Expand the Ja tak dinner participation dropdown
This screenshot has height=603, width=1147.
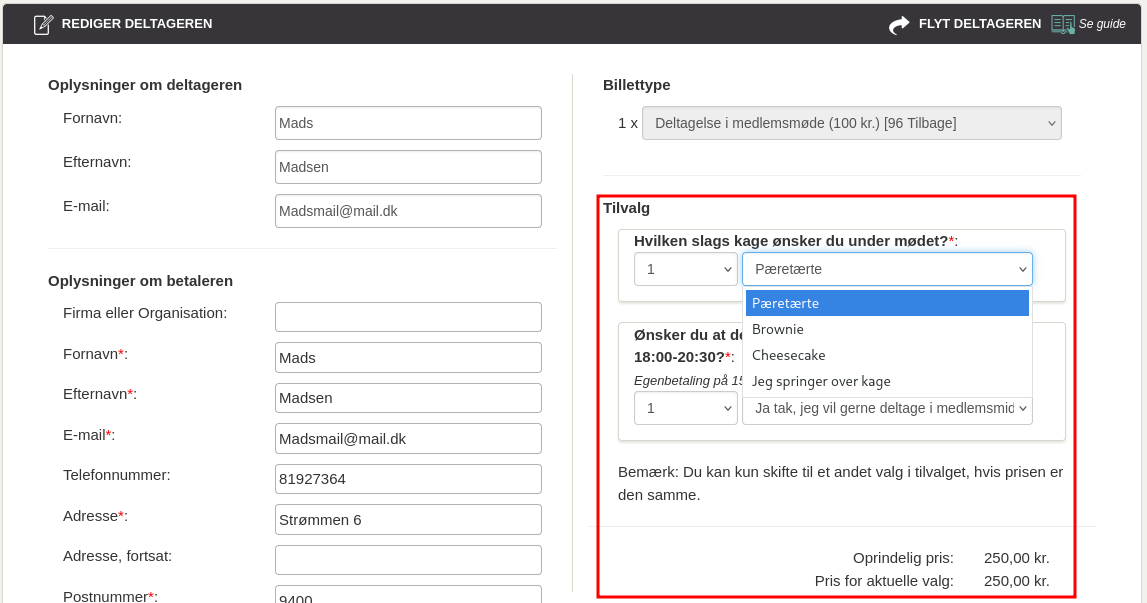click(886, 409)
